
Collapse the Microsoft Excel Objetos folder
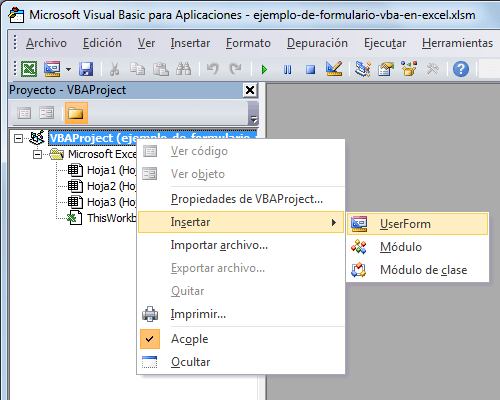(x=37, y=154)
